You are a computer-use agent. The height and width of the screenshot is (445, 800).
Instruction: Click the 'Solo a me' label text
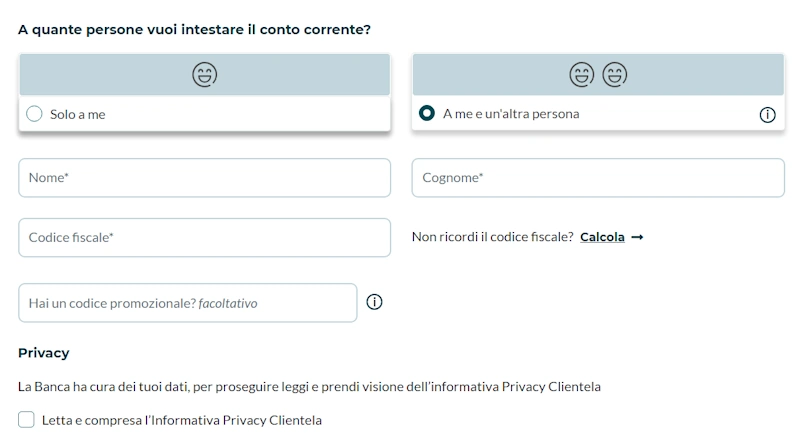[x=77, y=114]
